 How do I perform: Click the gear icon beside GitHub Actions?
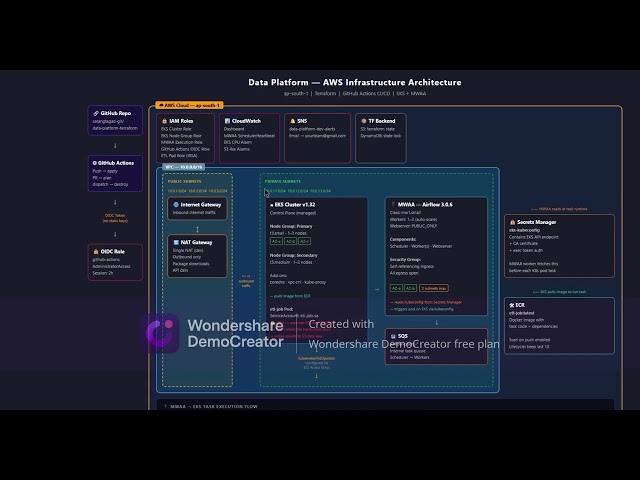pyautogui.click(x=95, y=163)
